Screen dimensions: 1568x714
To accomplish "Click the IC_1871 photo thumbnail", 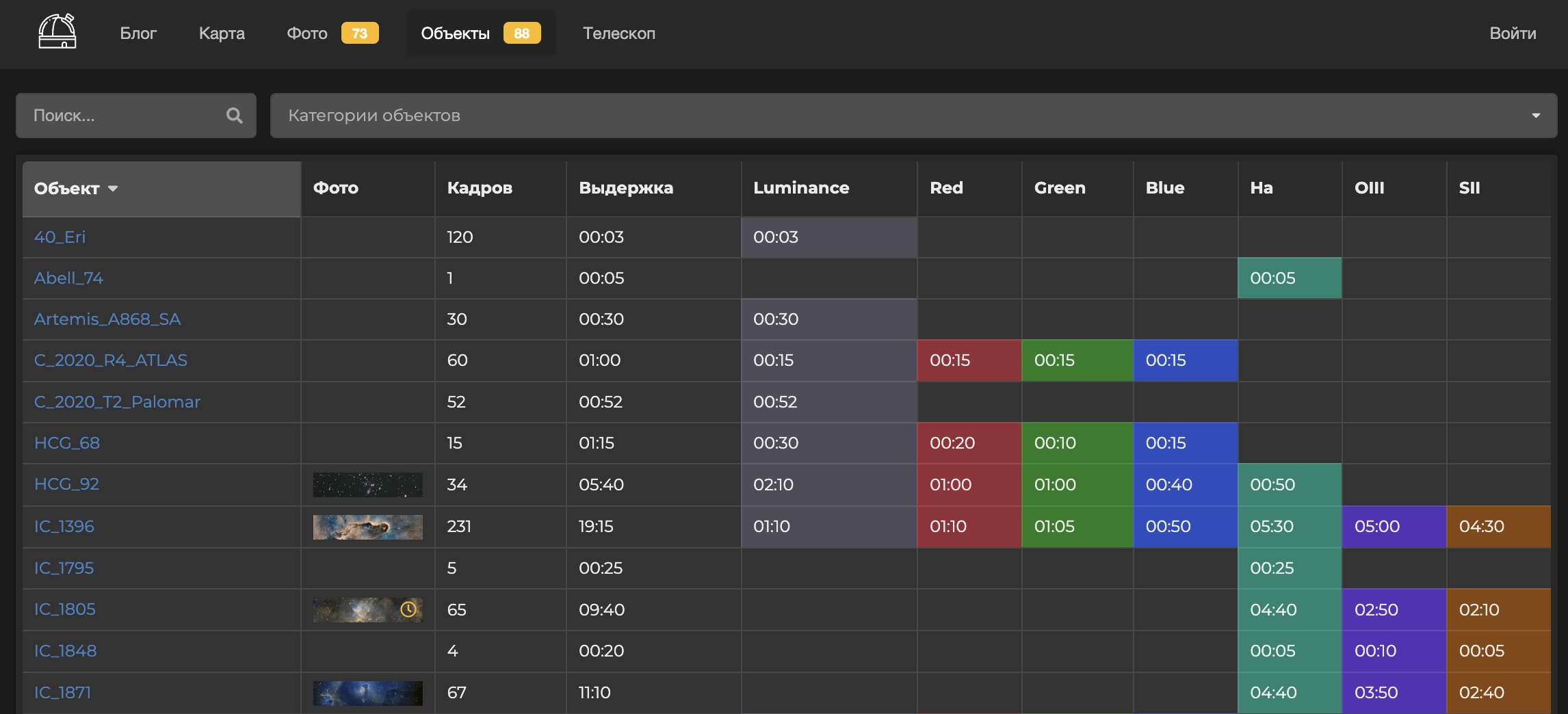I will pos(367,693).
